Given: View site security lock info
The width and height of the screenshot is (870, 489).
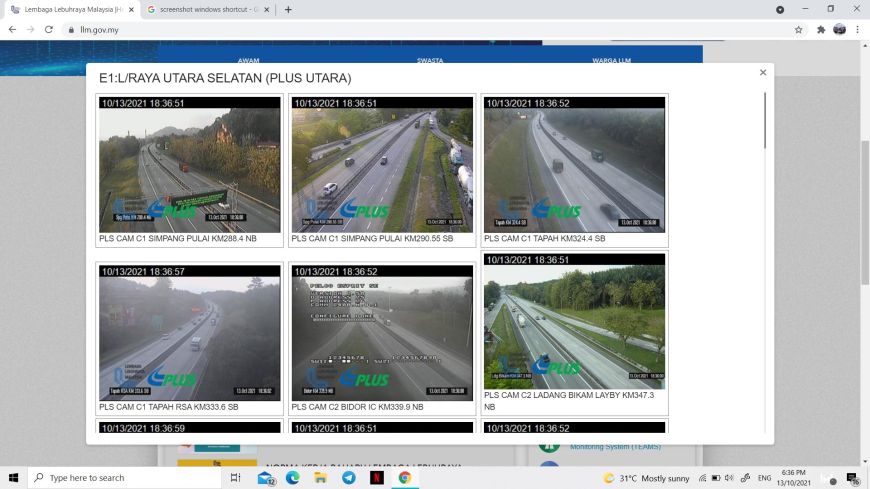Looking at the screenshot, I should pyautogui.click(x=71, y=30).
